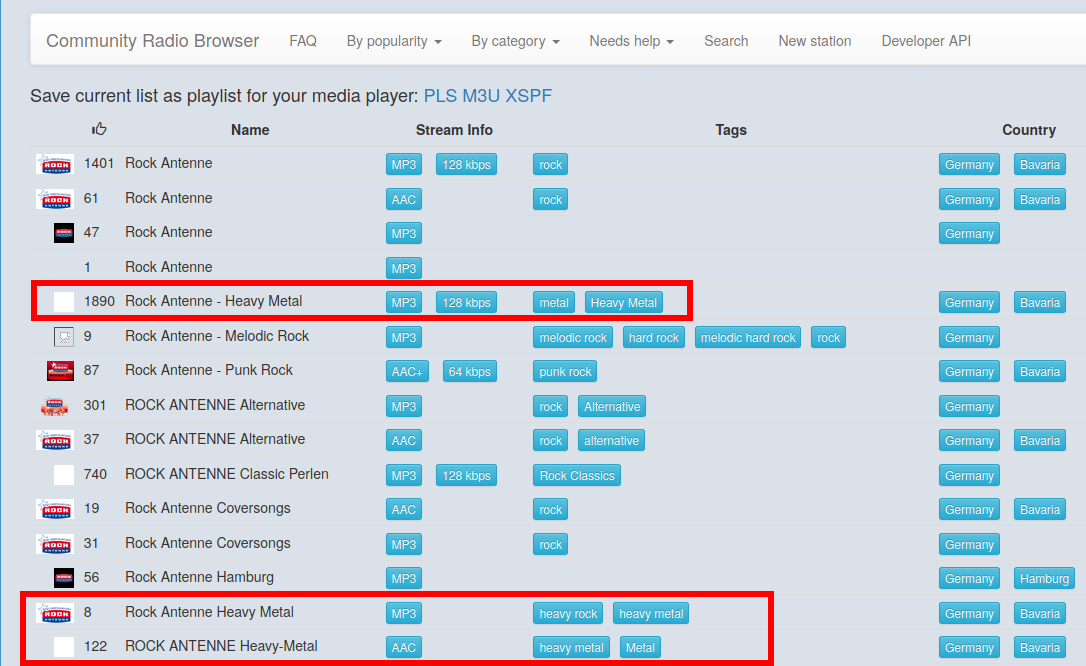
Task: Click the Heavy Metal tag on the 1890-vote station
Action: coord(623,303)
